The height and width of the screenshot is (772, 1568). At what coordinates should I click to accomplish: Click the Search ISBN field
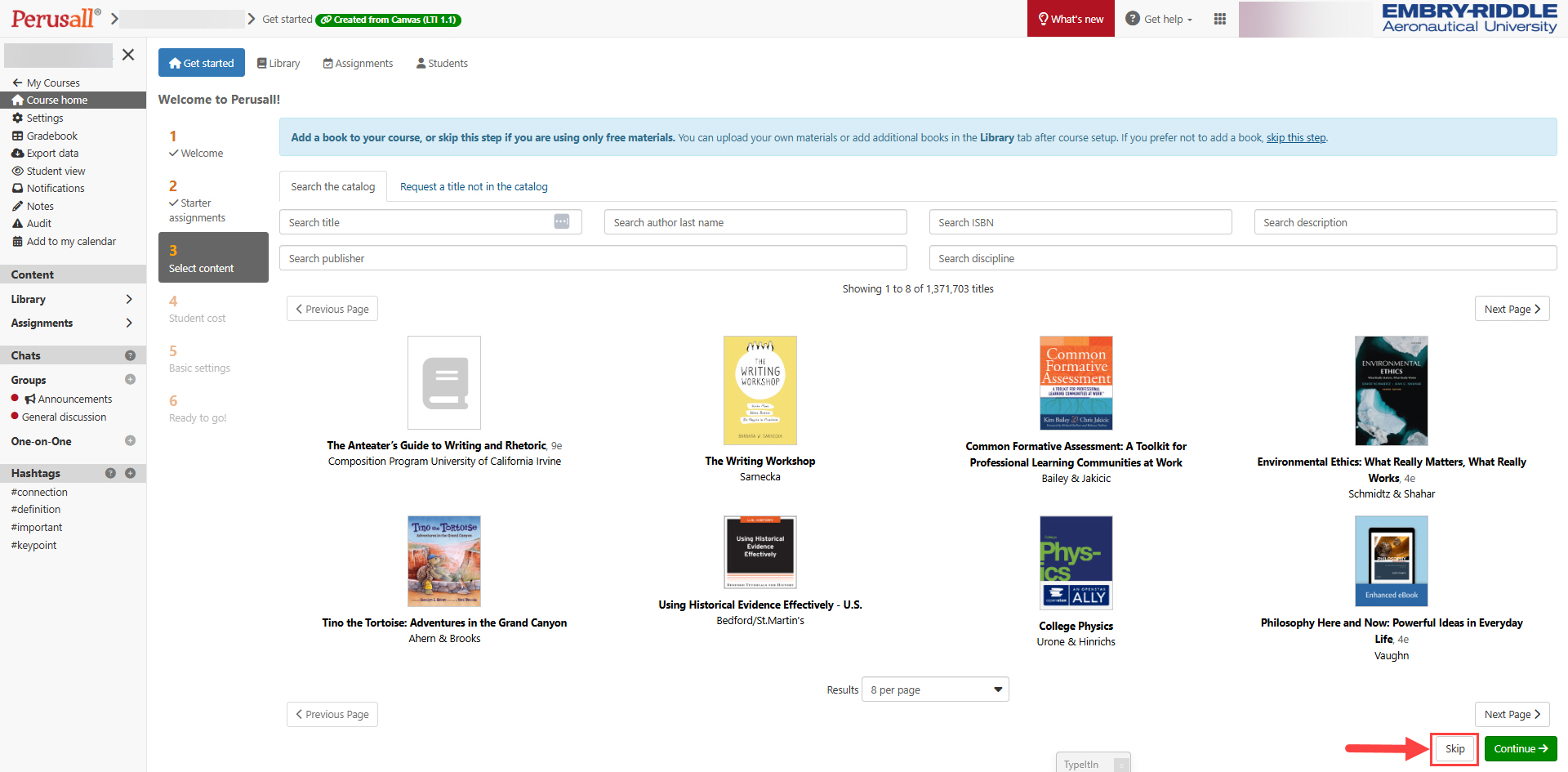pos(1080,222)
